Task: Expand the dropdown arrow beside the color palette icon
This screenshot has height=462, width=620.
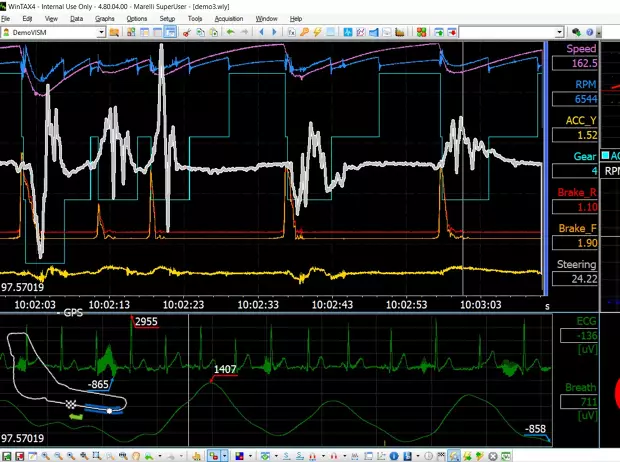Action: [250, 456]
